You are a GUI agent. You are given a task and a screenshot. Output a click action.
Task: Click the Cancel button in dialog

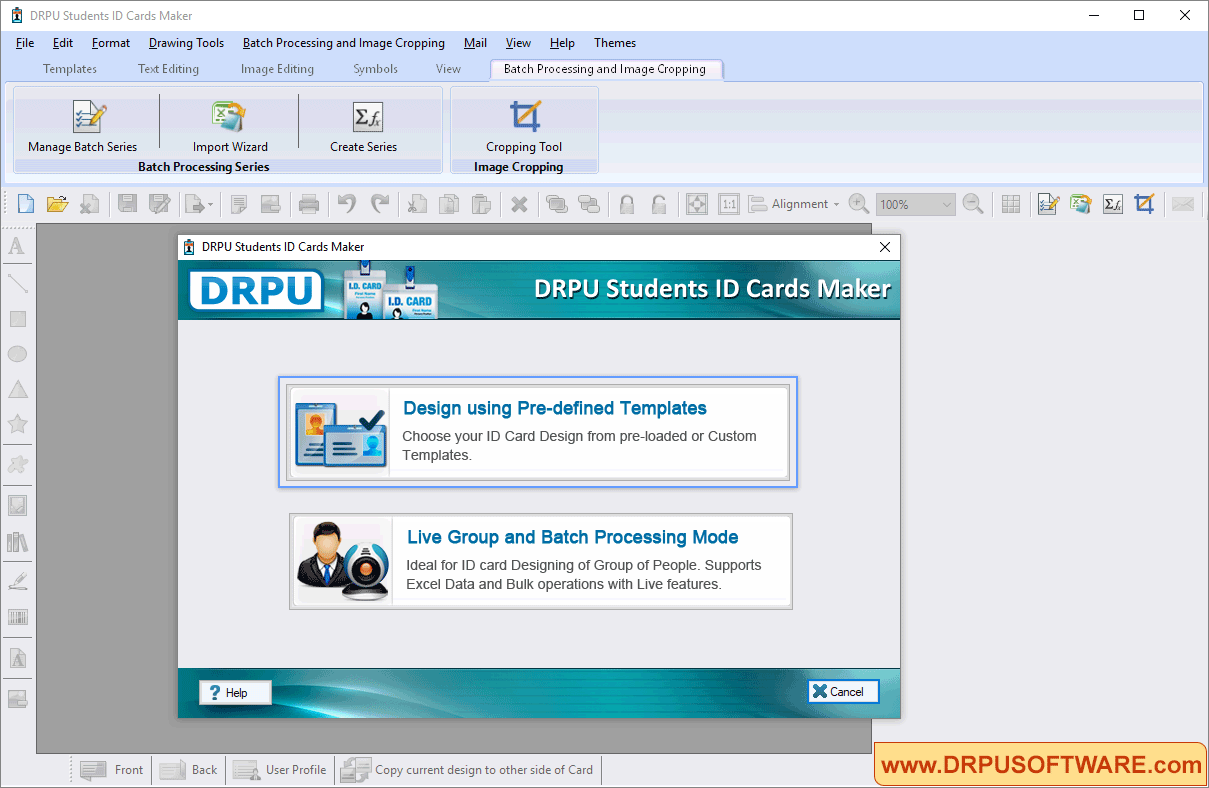(843, 691)
